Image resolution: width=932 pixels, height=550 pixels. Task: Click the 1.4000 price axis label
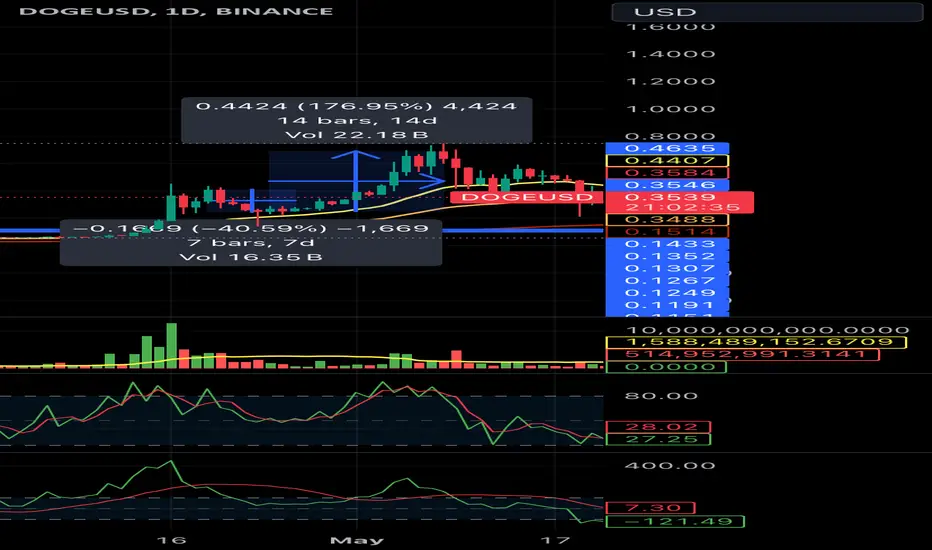[x=670, y=54]
